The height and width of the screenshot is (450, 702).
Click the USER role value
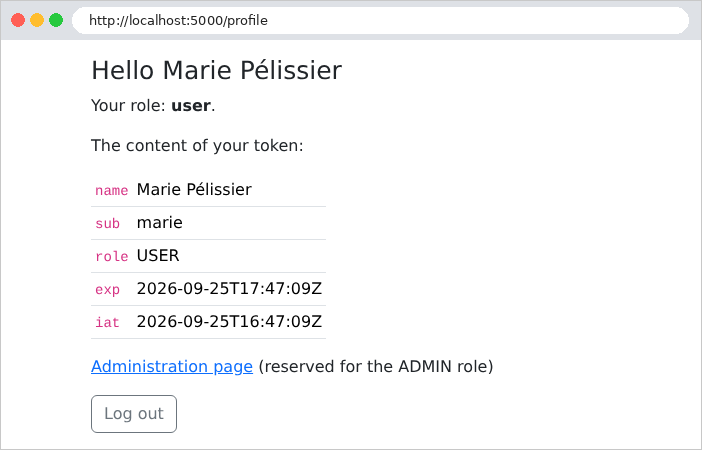coord(158,256)
